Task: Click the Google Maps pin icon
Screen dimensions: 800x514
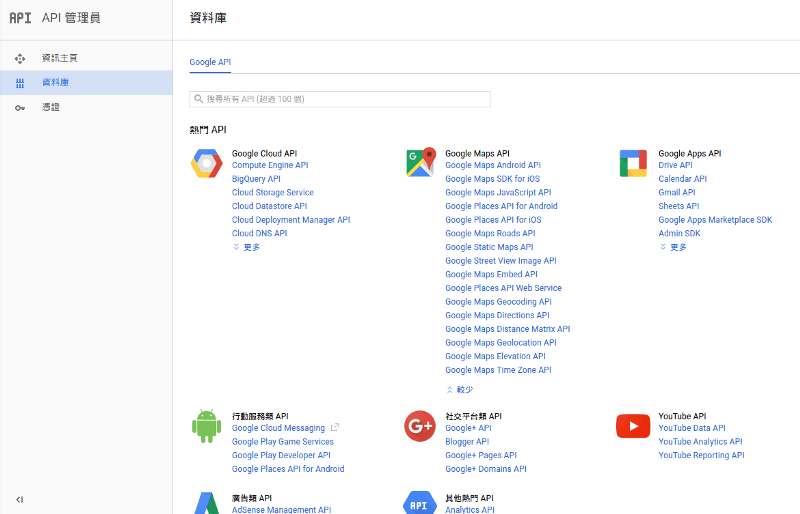Action: pos(421,162)
